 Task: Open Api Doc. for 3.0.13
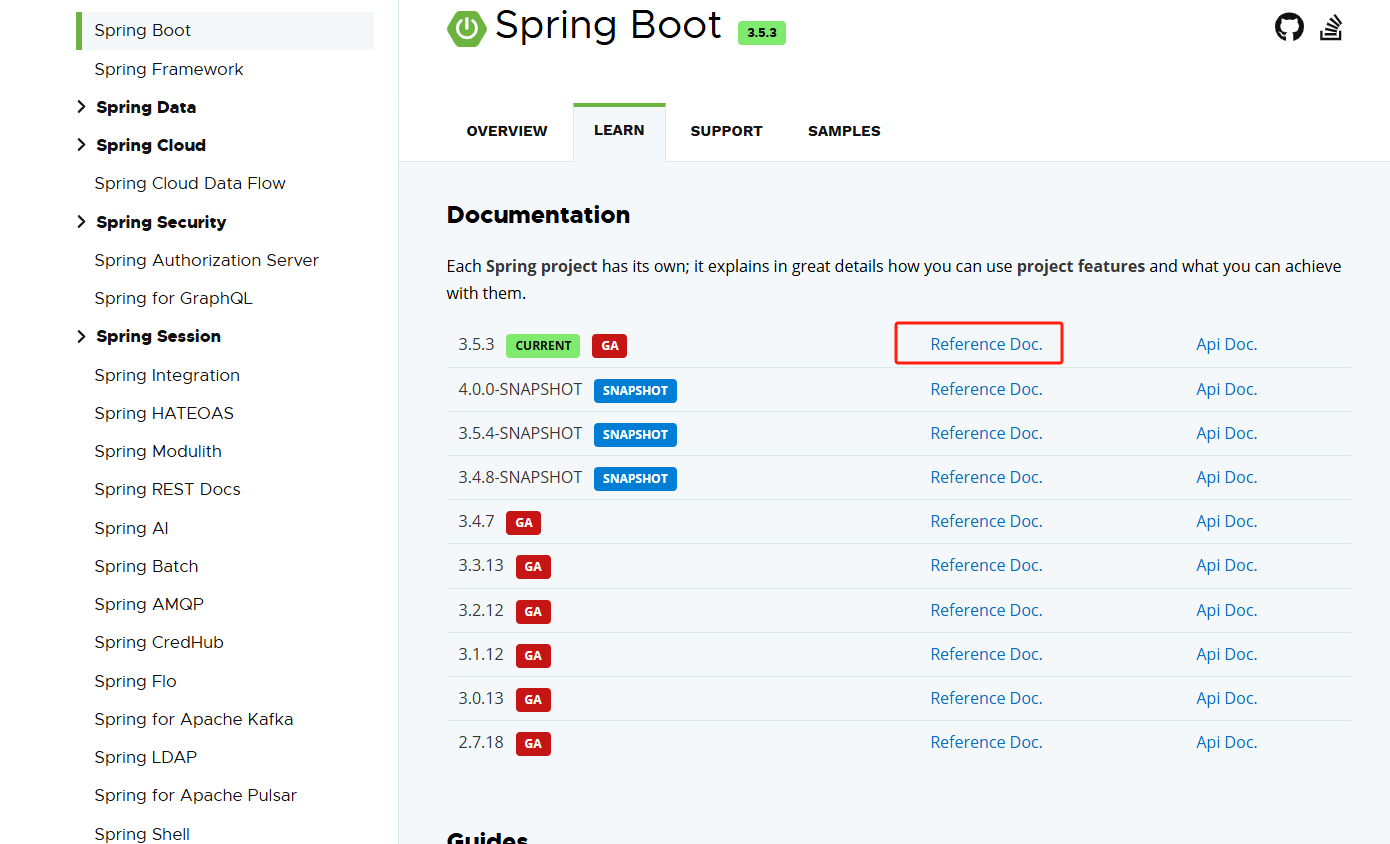tap(1227, 698)
